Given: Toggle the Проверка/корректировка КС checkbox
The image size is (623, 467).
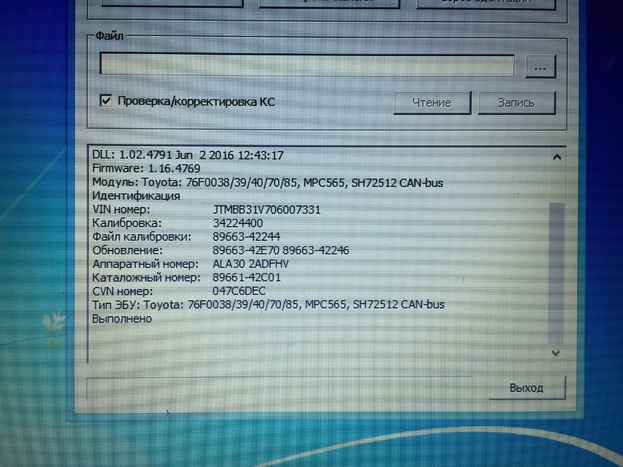Looking at the screenshot, I should pyautogui.click(x=106, y=101).
